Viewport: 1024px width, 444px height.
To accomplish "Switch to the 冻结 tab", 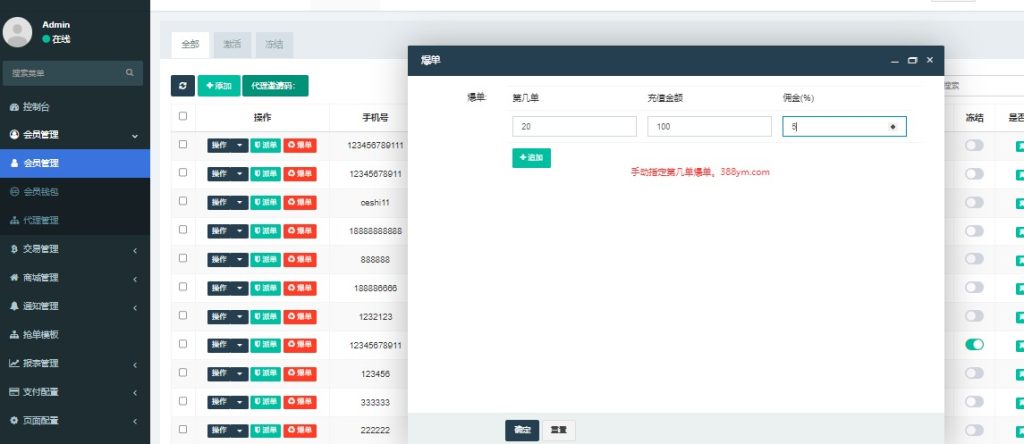I will [273, 44].
